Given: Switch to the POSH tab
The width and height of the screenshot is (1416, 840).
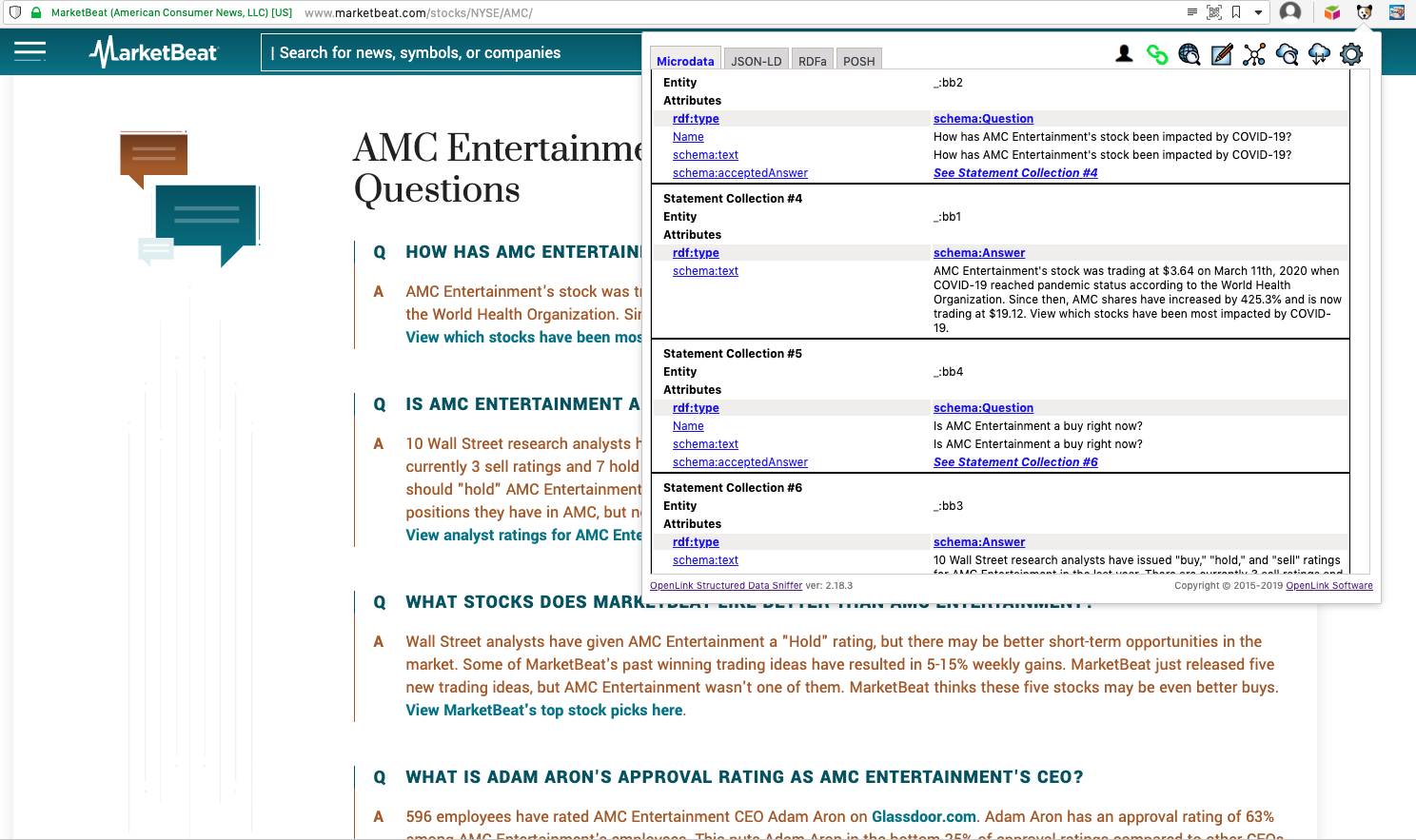Looking at the screenshot, I should click(858, 60).
